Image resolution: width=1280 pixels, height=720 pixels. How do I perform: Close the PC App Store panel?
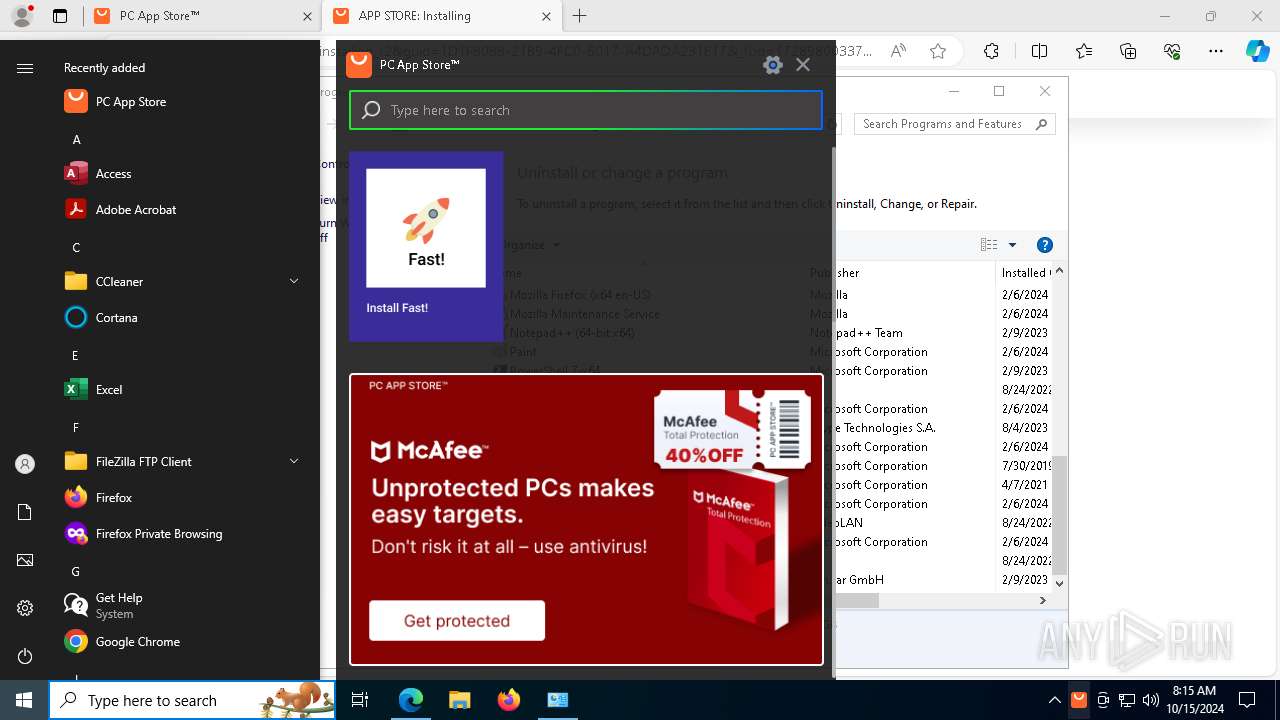pos(803,65)
